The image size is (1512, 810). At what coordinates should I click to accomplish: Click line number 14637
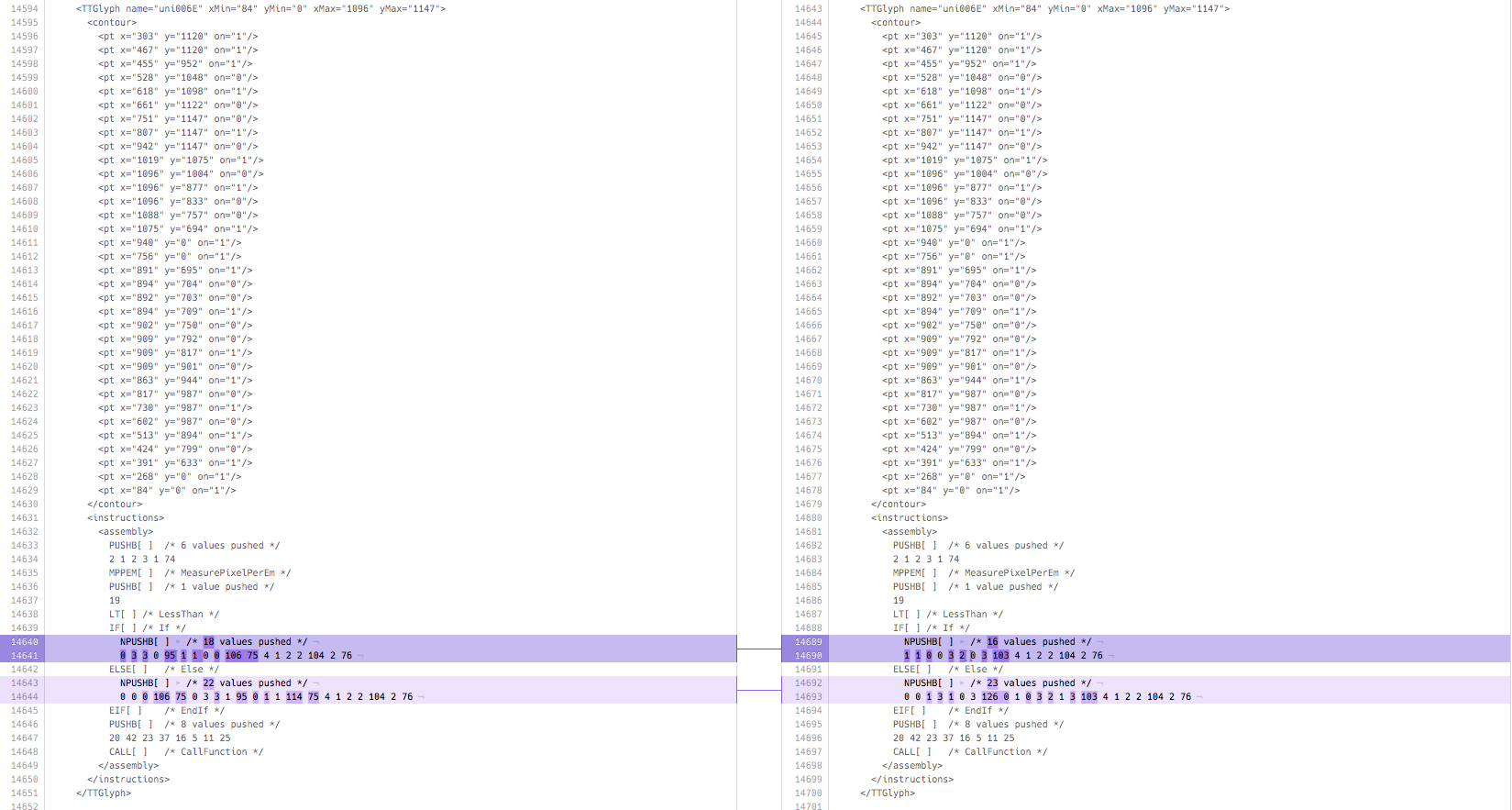25,601
